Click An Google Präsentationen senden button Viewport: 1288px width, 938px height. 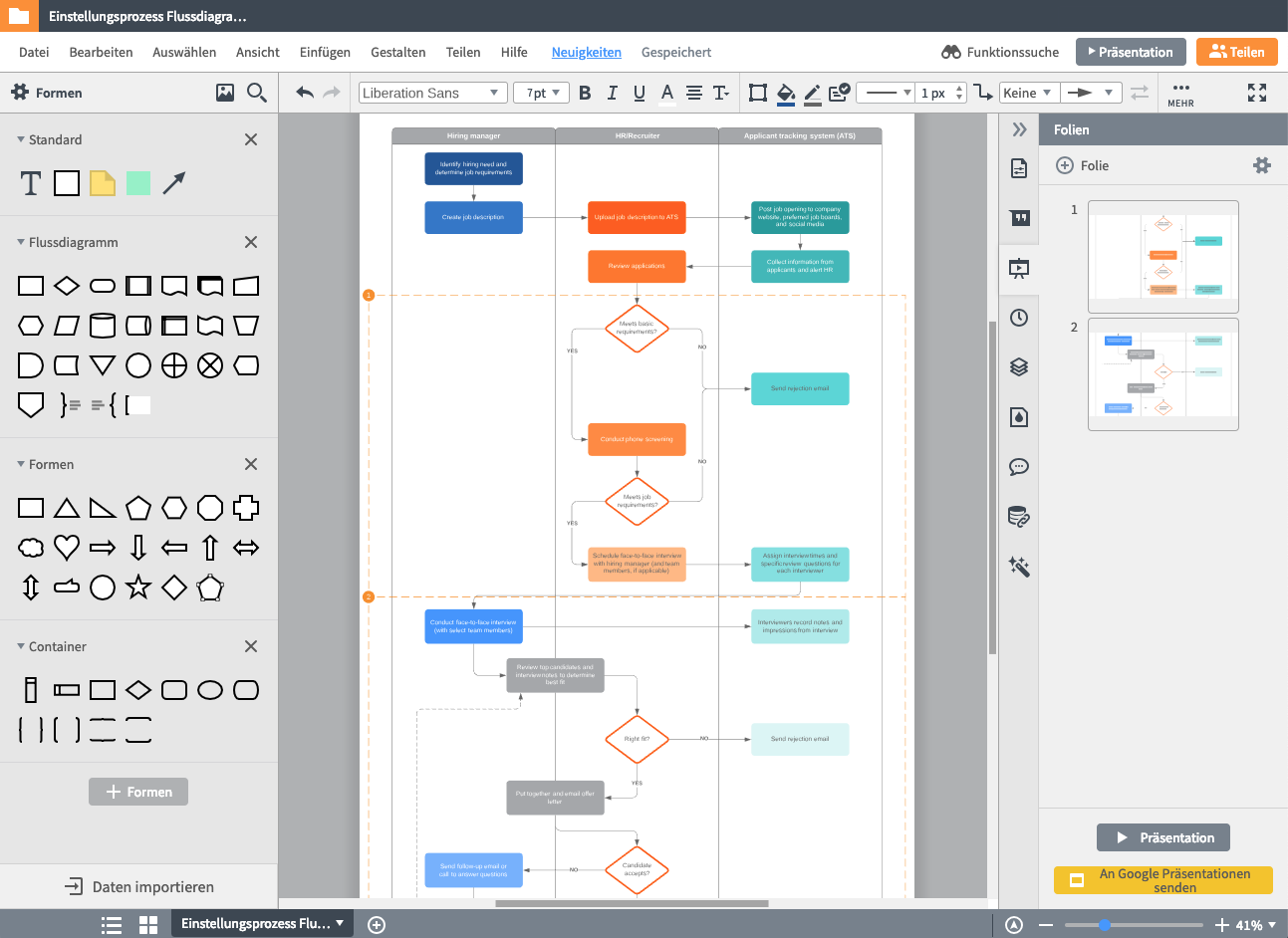pyautogui.click(x=1162, y=880)
